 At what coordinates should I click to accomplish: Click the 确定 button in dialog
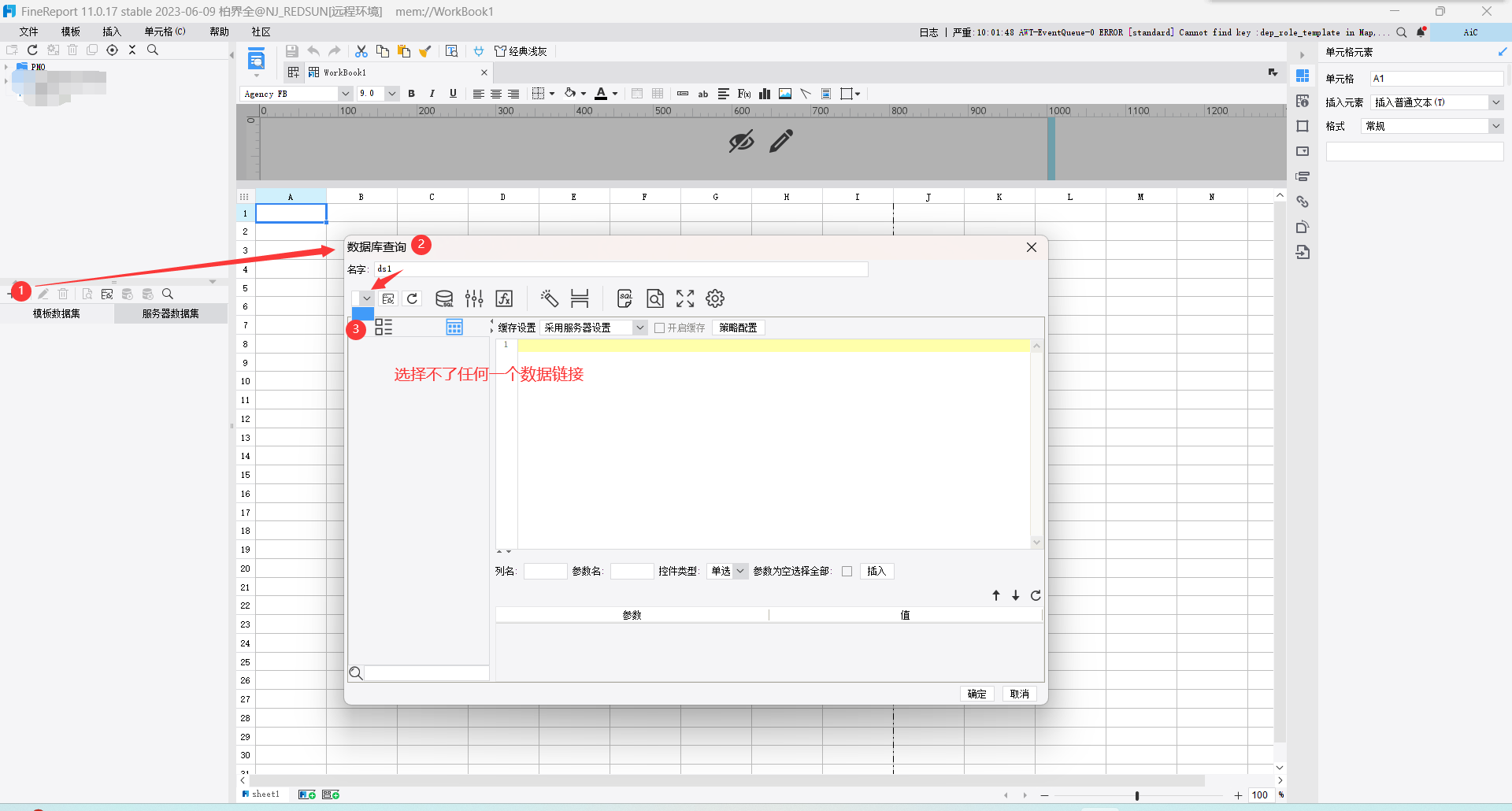(977, 694)
